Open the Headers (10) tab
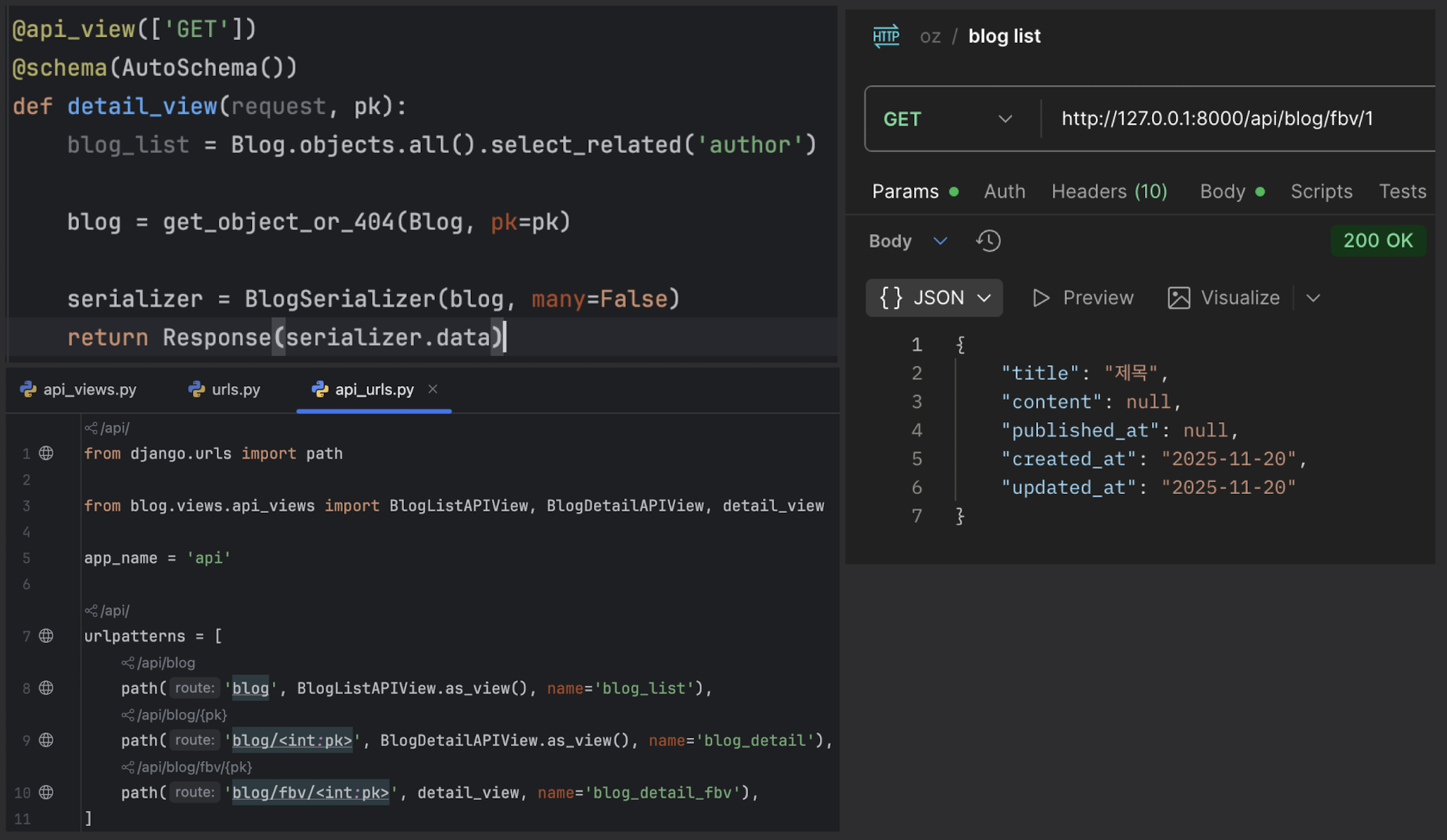Viewport: 1447px width, 840px height. click(x=1108, y=191)
